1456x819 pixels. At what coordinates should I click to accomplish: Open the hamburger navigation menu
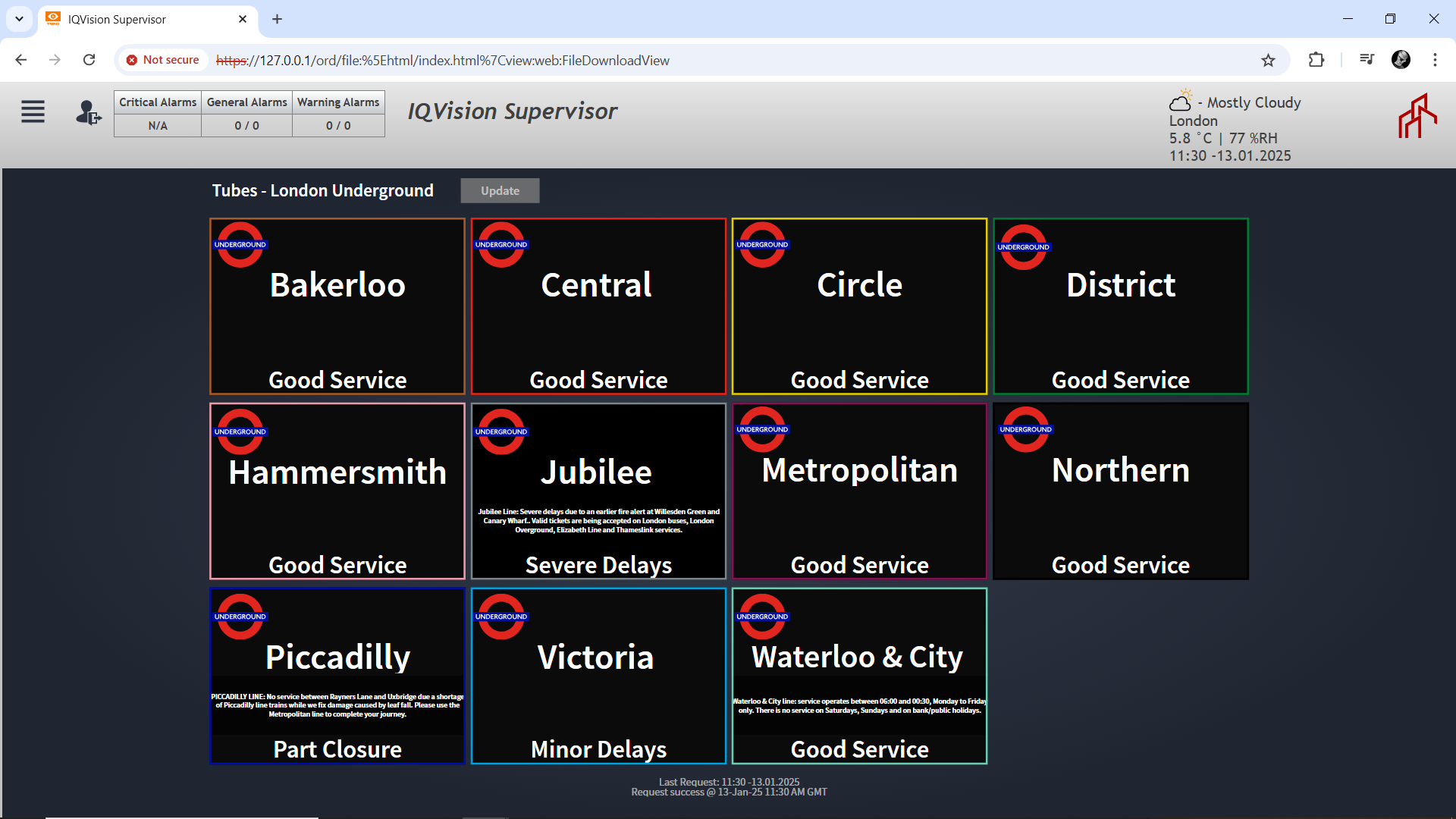(x=33, y=111)
